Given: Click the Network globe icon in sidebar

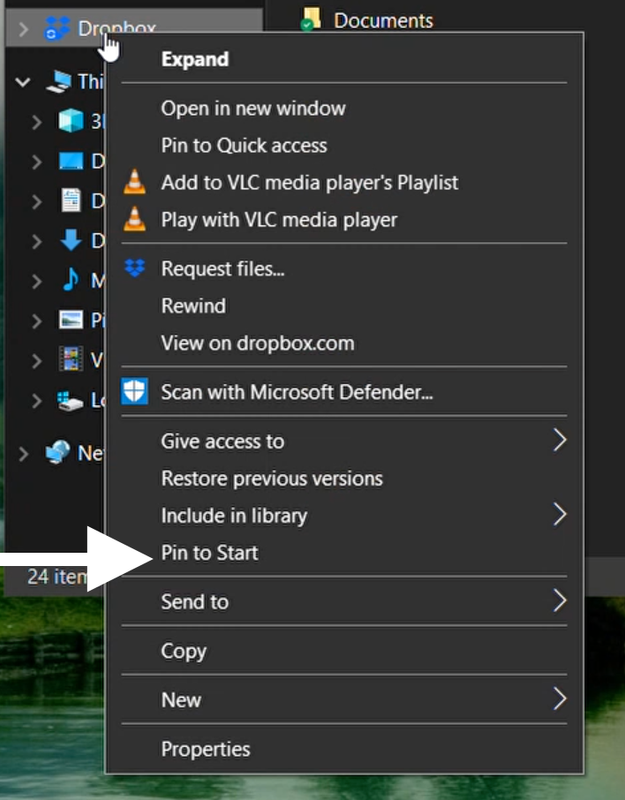Looking at the screenshot, I should 55,451.
